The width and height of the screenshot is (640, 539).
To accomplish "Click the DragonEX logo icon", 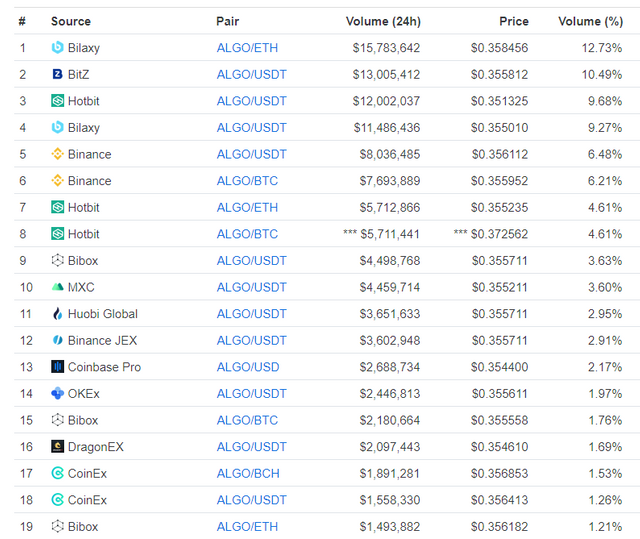I will click(58, 447).
